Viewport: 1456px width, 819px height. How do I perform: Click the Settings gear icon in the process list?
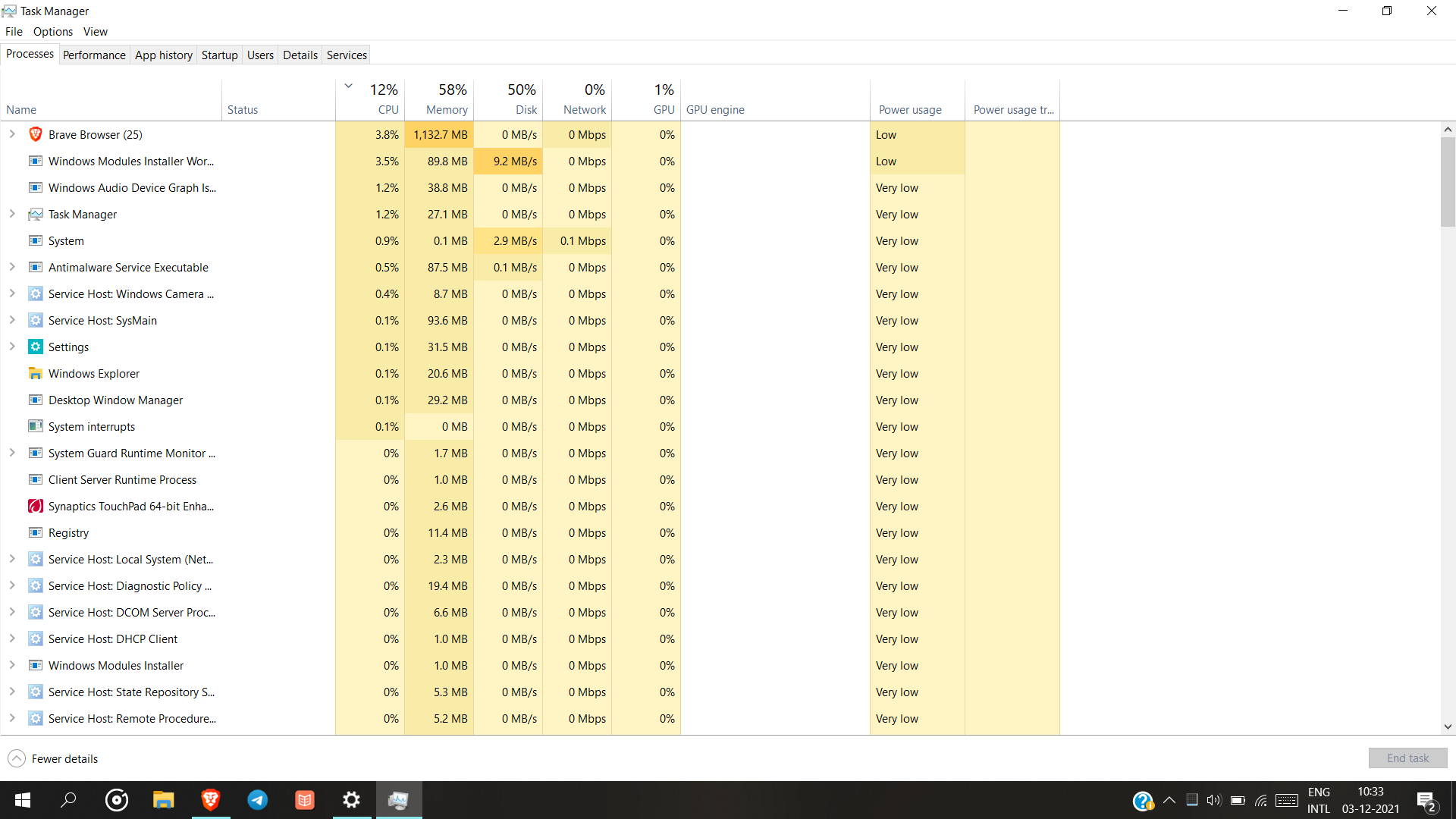(36, 347)
